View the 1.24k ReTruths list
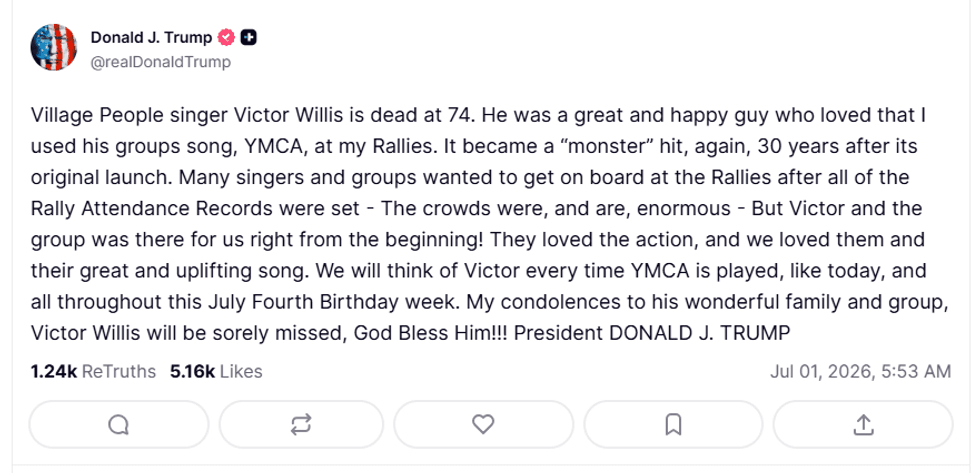Image resolution: width=980 pixels, height=473 pixels. [x=93, y=372]
